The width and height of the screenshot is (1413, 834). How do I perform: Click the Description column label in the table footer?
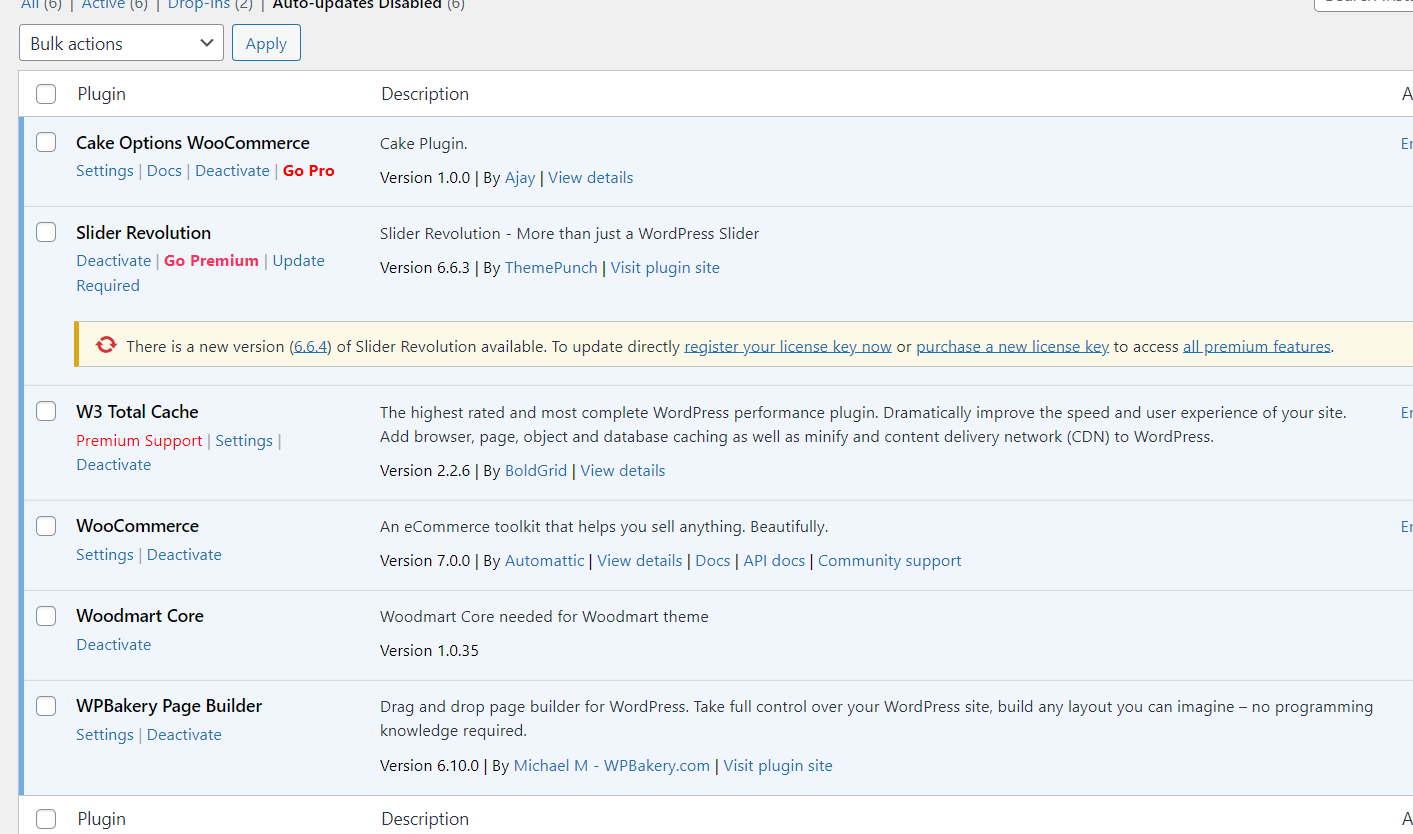[x=425, y=819]
